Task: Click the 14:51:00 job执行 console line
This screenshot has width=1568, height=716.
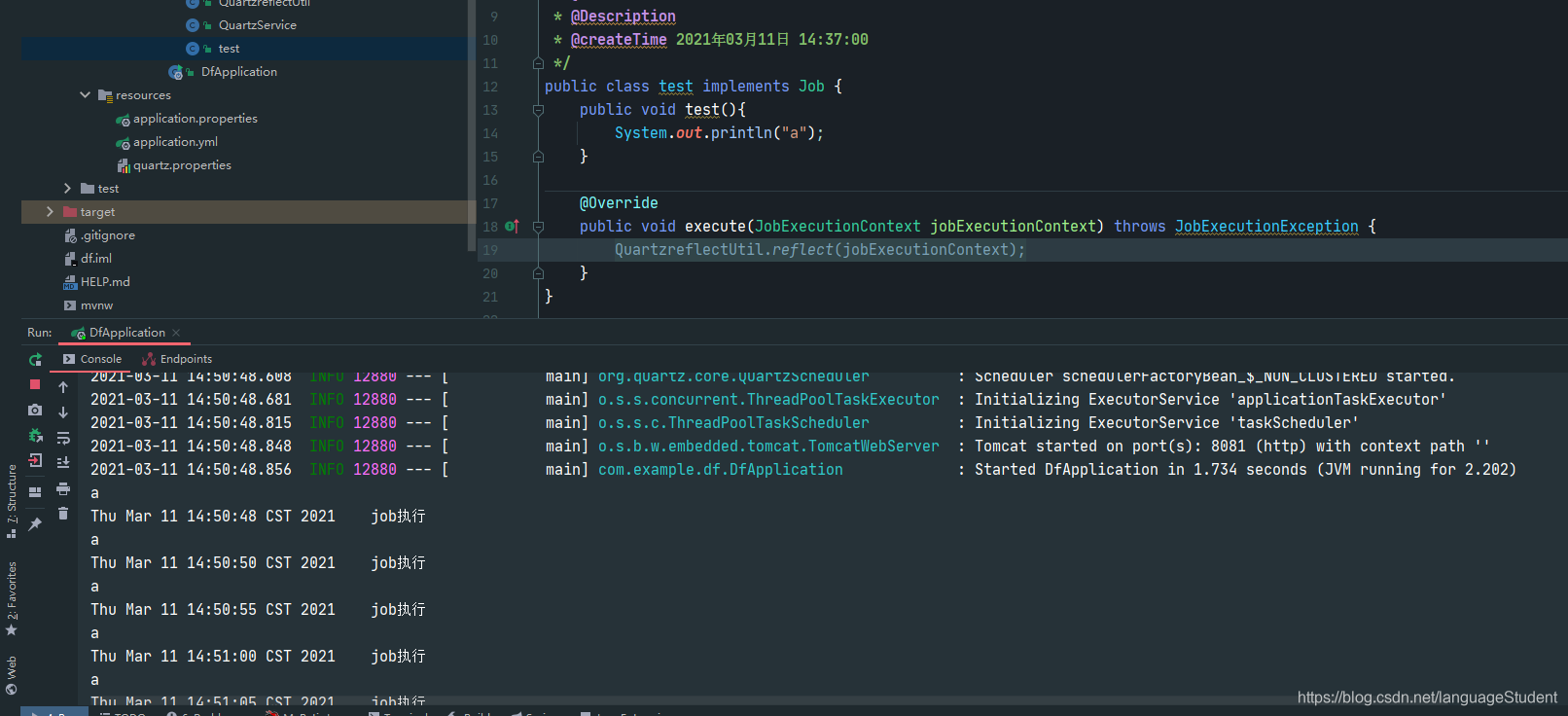Action: pos(258,657)
